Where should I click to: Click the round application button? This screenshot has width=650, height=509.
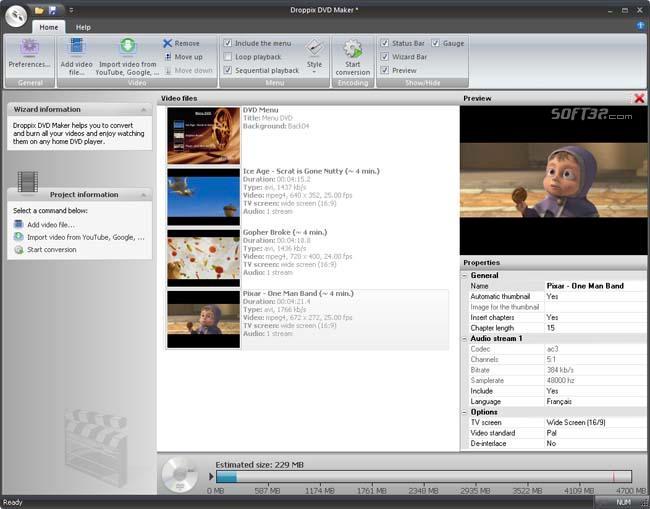coord(16,16)
